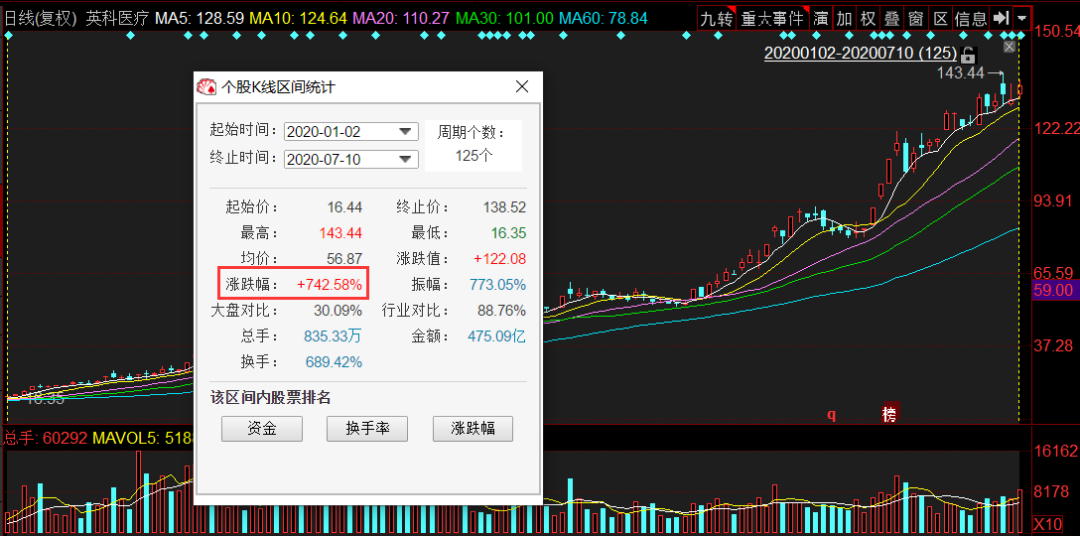This screenshot has height=536, width=1080.
Task: Click the 150.54 price axis label
Action: (1057, 31)
